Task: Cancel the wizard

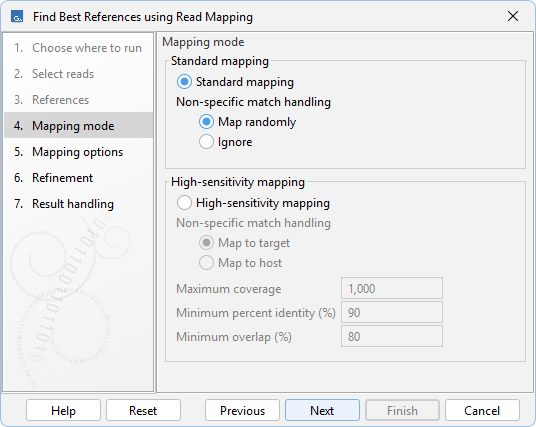Action: click(482, 410)
